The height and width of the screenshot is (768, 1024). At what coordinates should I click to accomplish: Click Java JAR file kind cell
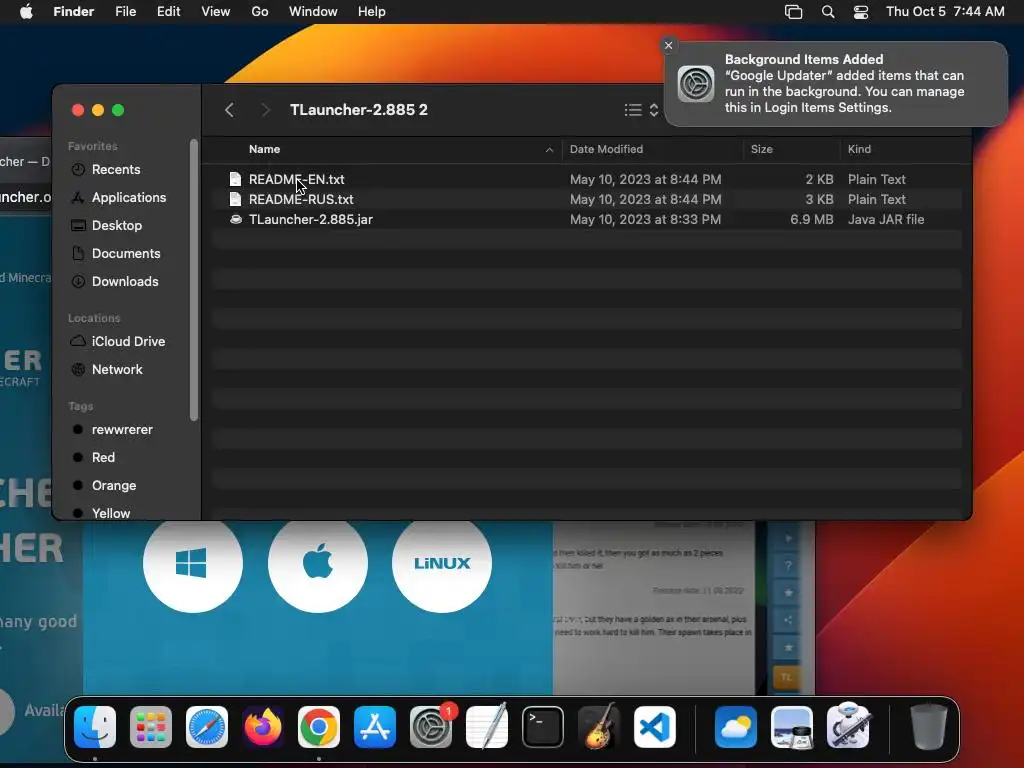(x=886, y=219)
